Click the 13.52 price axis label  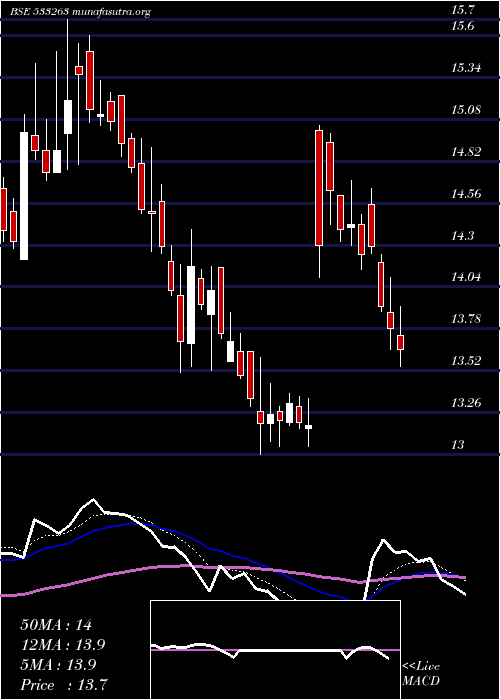pyautogui.click(x=466, y=361)
